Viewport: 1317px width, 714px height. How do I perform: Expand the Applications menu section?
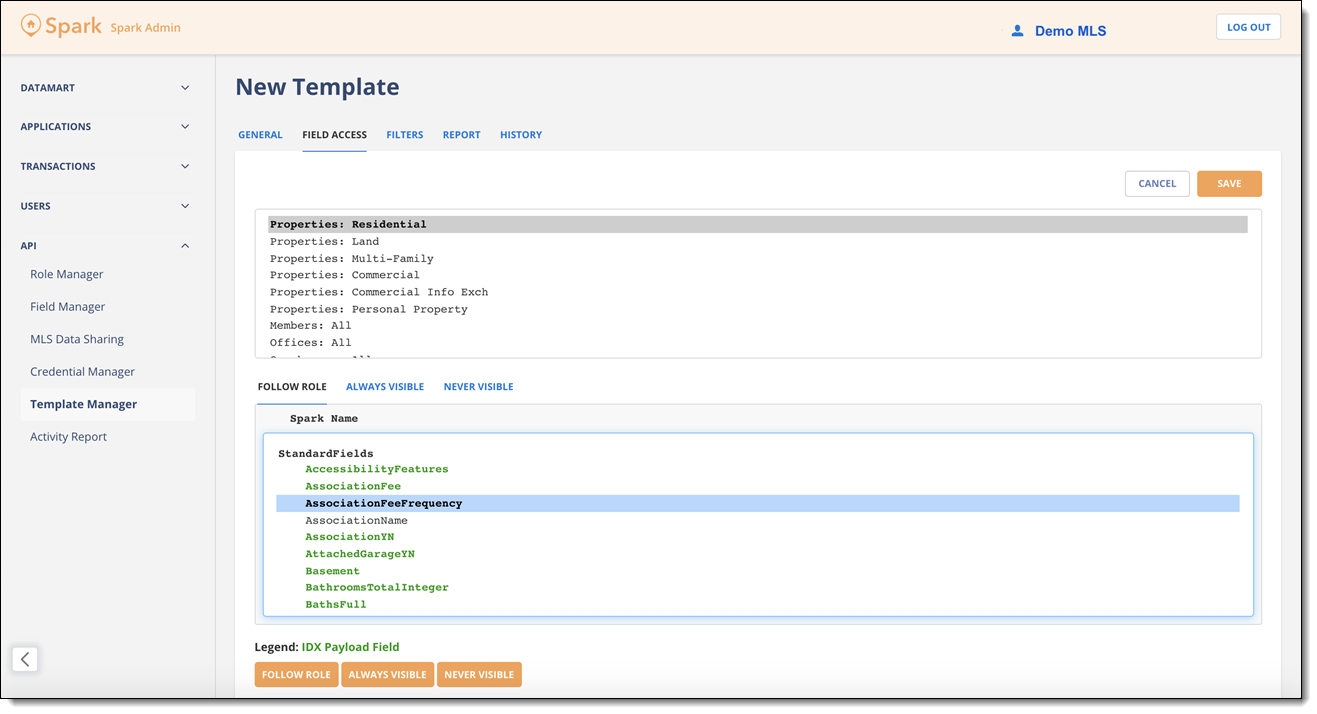pyautogui.click(x=105, y=127)
